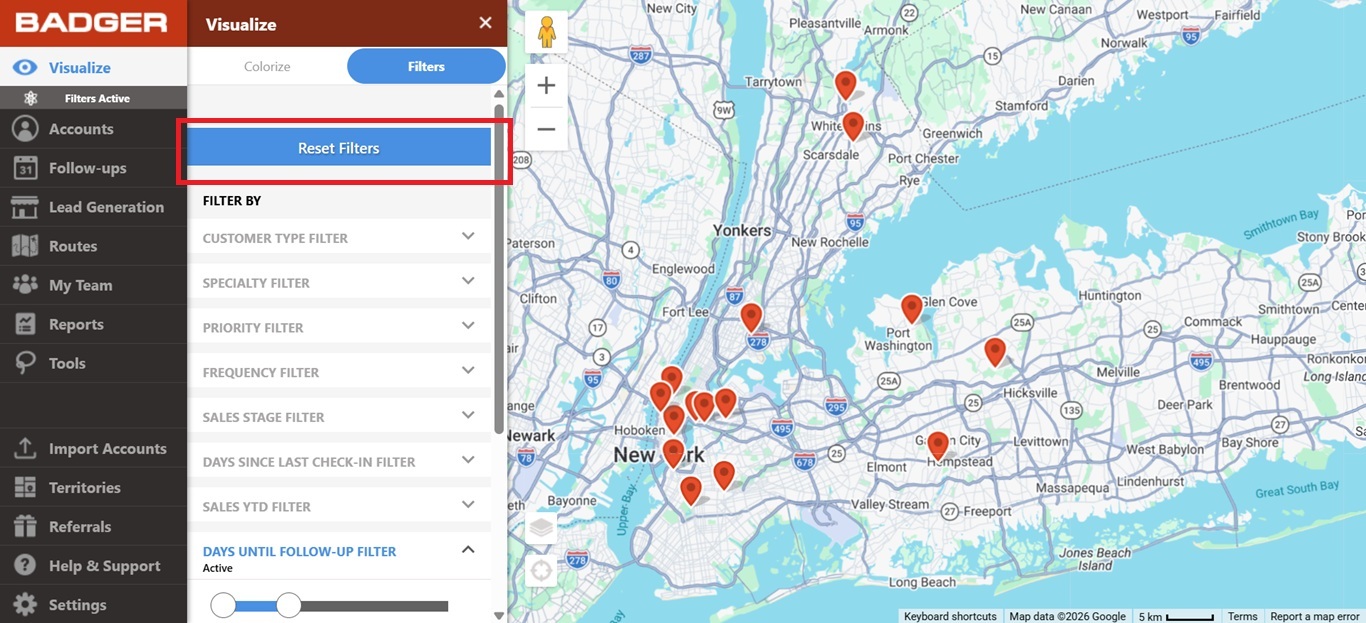Screen dimensions: 1366x623
Task: Open Accounts from the sidebar menu
Action: 93,129
